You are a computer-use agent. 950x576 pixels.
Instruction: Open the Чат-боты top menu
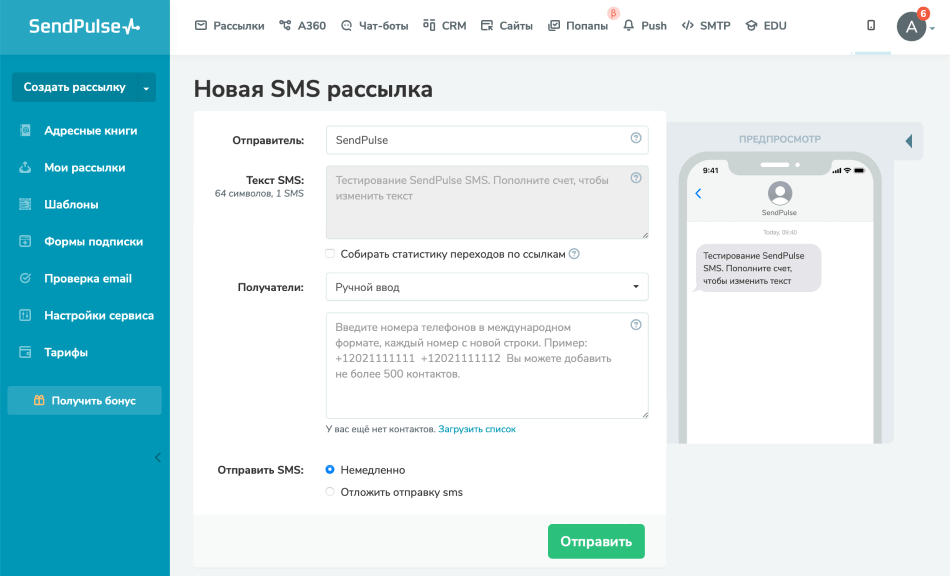click(x=374, y=25)
